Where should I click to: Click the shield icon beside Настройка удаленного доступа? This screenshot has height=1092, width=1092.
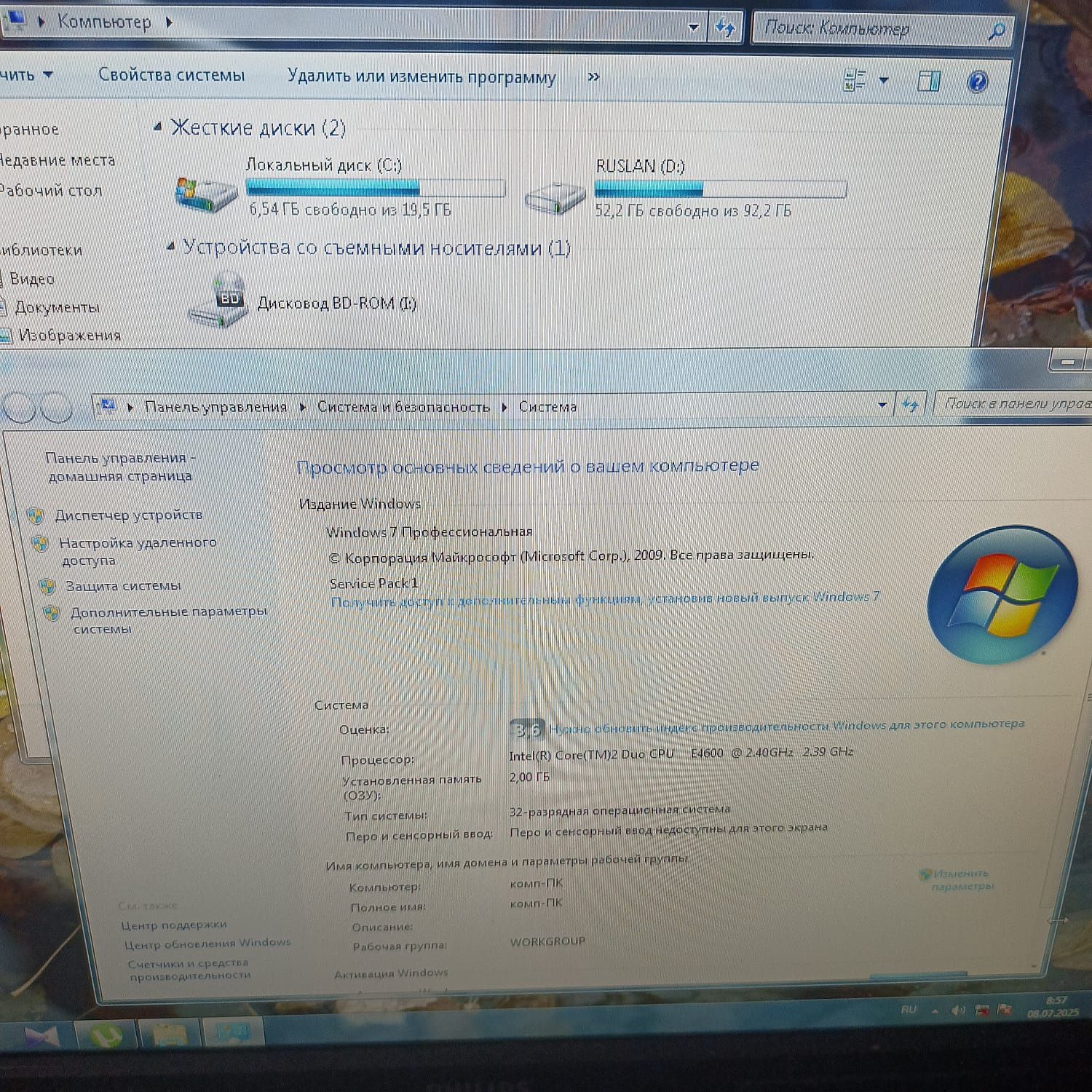[40, 544]
